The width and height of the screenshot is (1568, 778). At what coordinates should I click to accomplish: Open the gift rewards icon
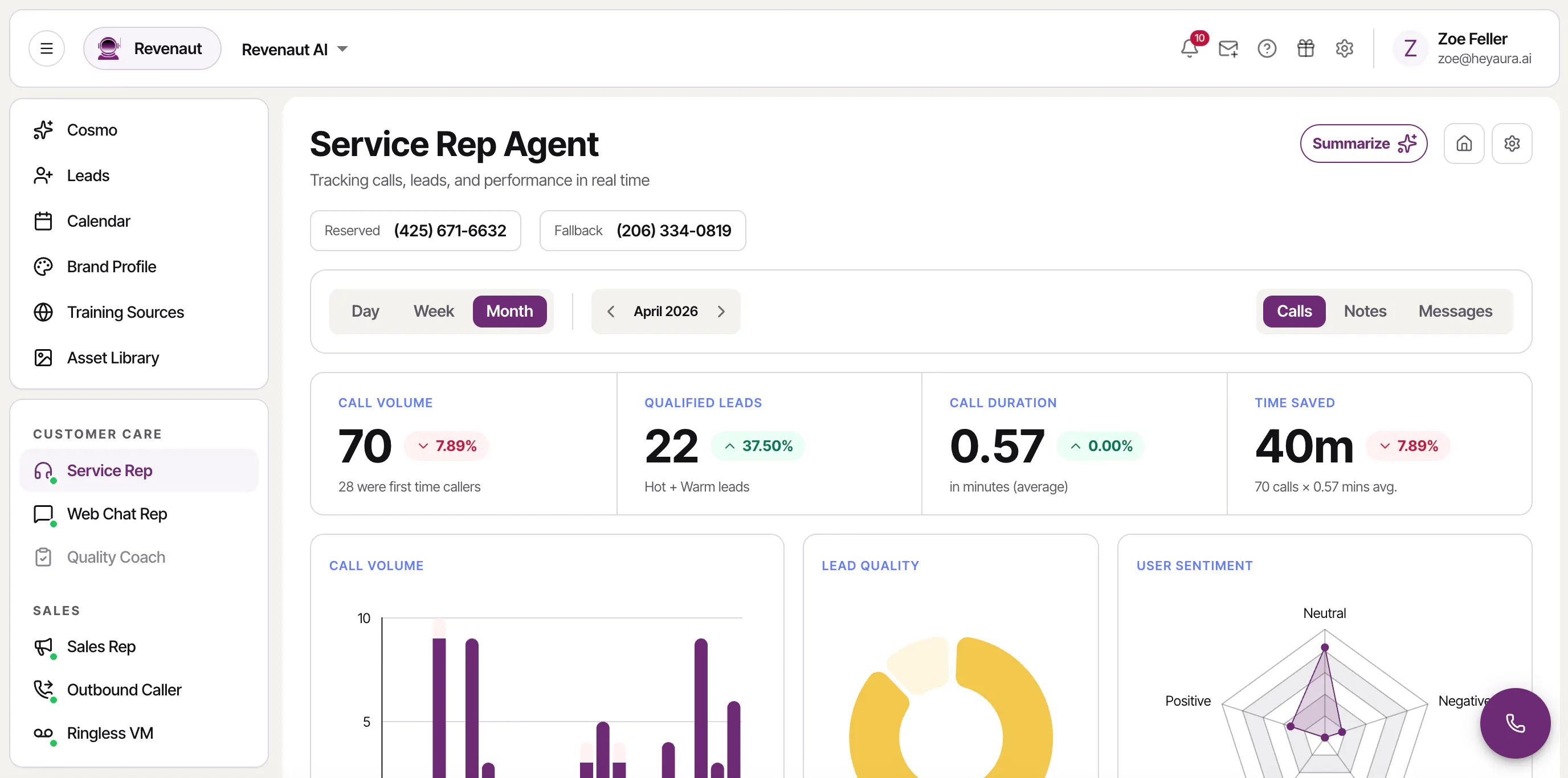click(1306, 48)
